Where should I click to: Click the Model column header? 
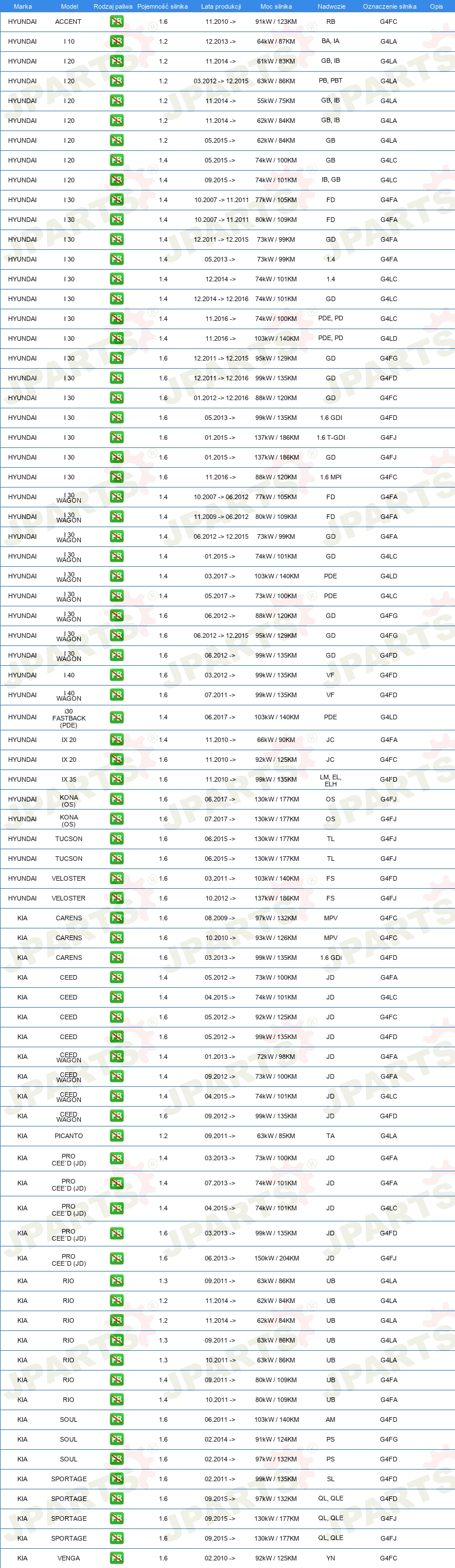pos(69,6)
